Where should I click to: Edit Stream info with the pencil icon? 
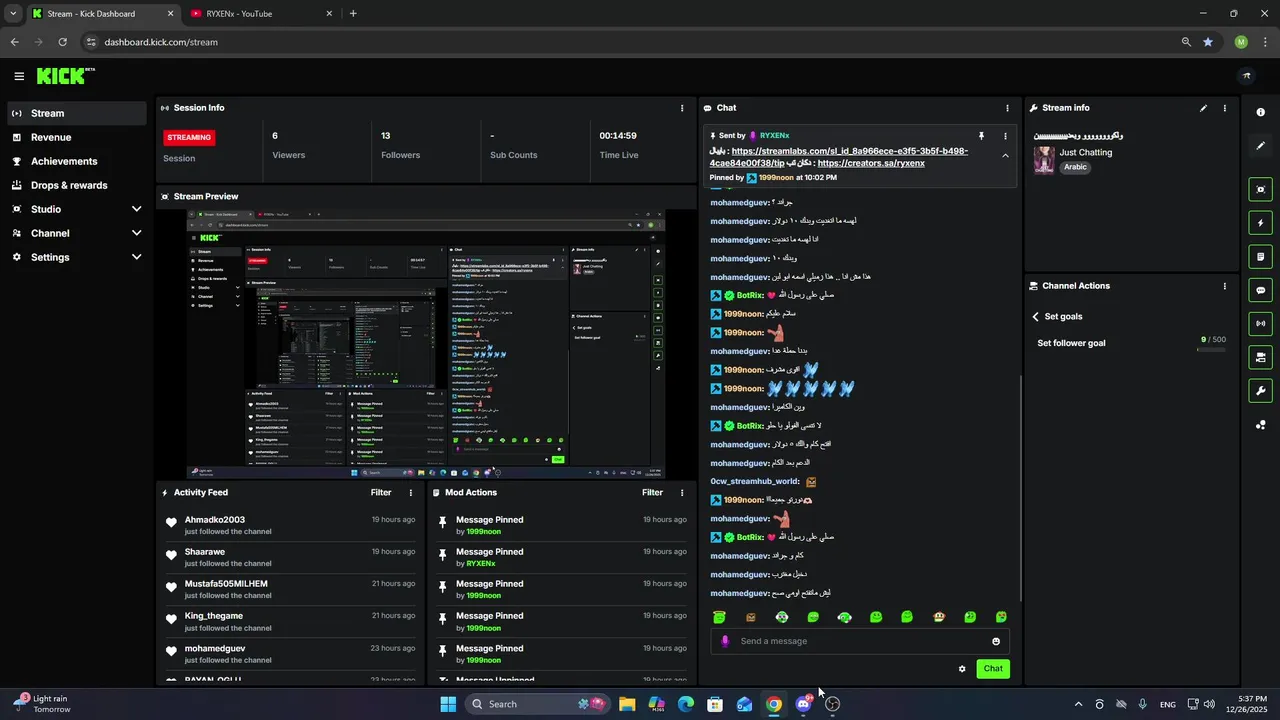pos(1203,108)
